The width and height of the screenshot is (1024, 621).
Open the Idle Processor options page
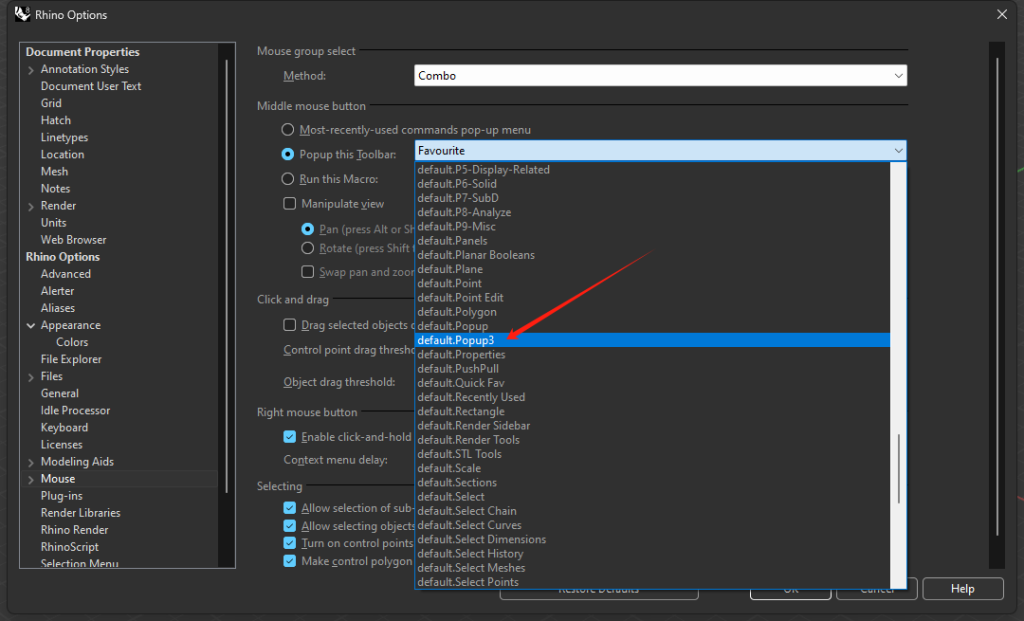coord(75,410)
